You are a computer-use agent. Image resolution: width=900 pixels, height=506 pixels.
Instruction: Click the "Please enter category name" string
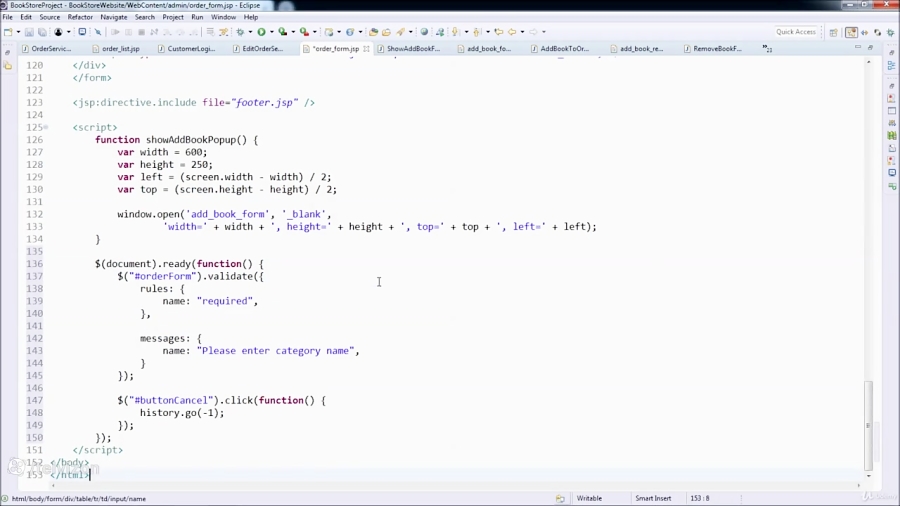[276, 351]
